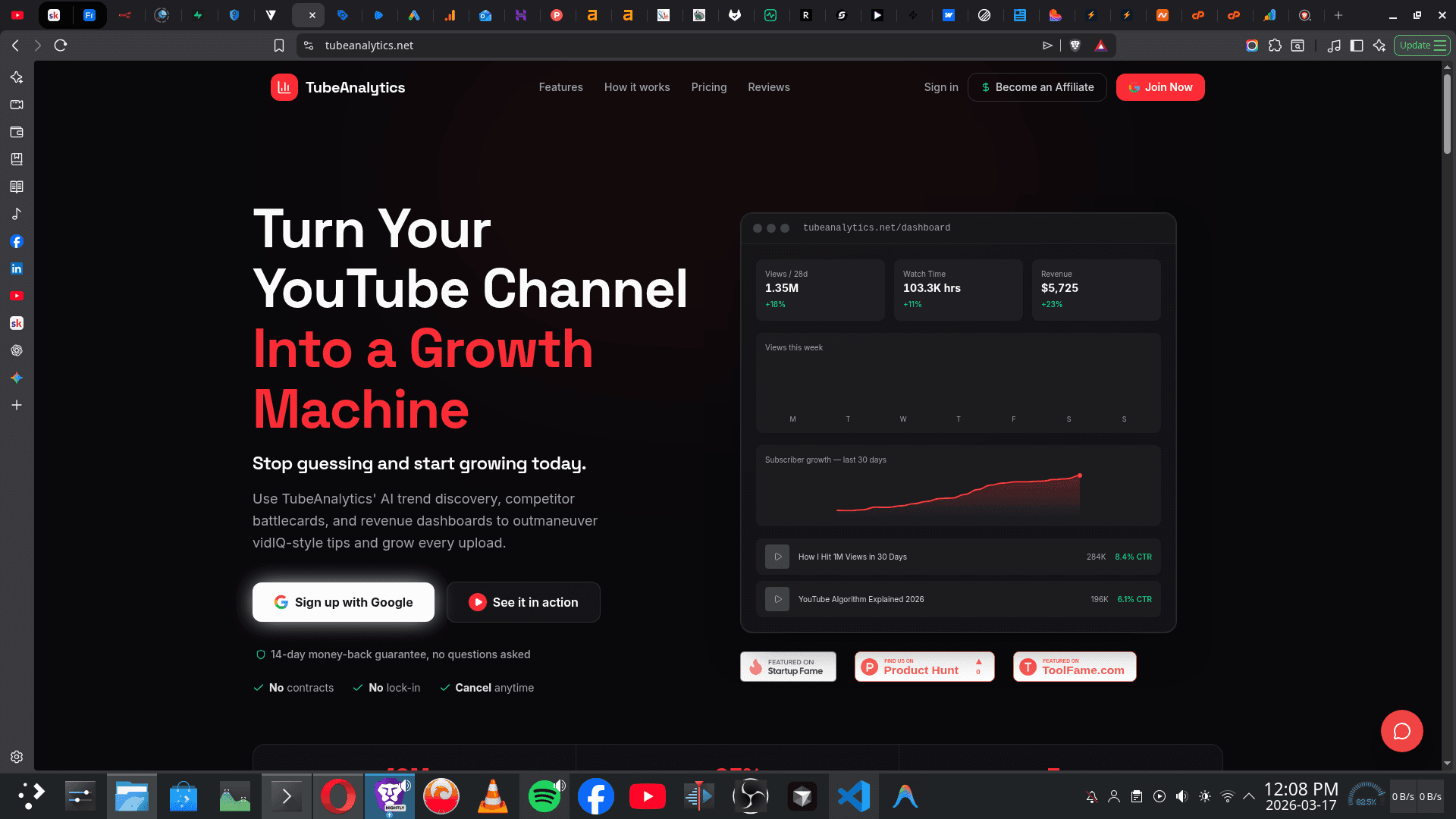This screenshot has height=819, width=1456.
Task: Open browser extensions via puzzle icon
Action: [1274, 45]
